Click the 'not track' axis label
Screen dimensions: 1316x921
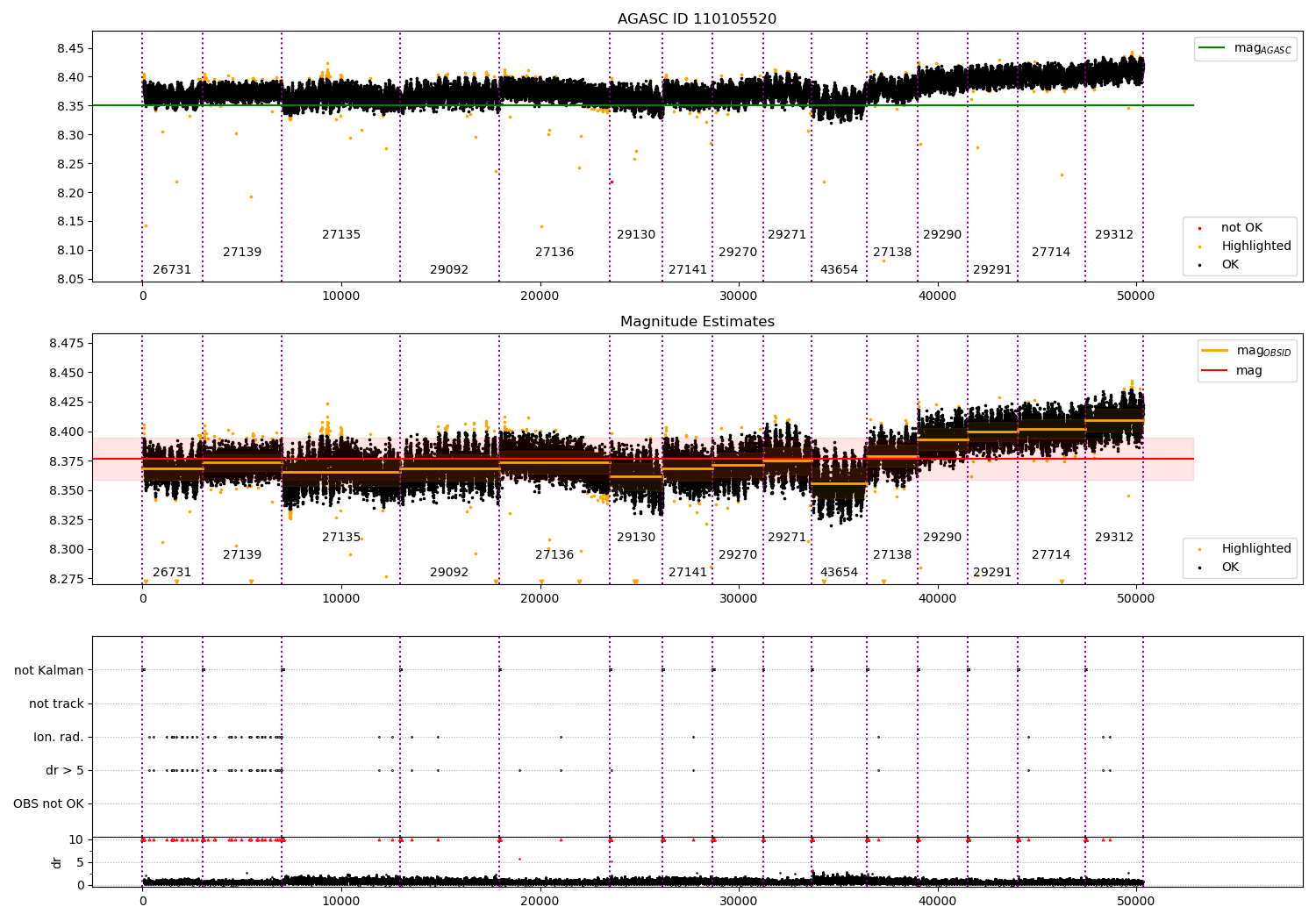pyautogui.click(x=56, y=703)
